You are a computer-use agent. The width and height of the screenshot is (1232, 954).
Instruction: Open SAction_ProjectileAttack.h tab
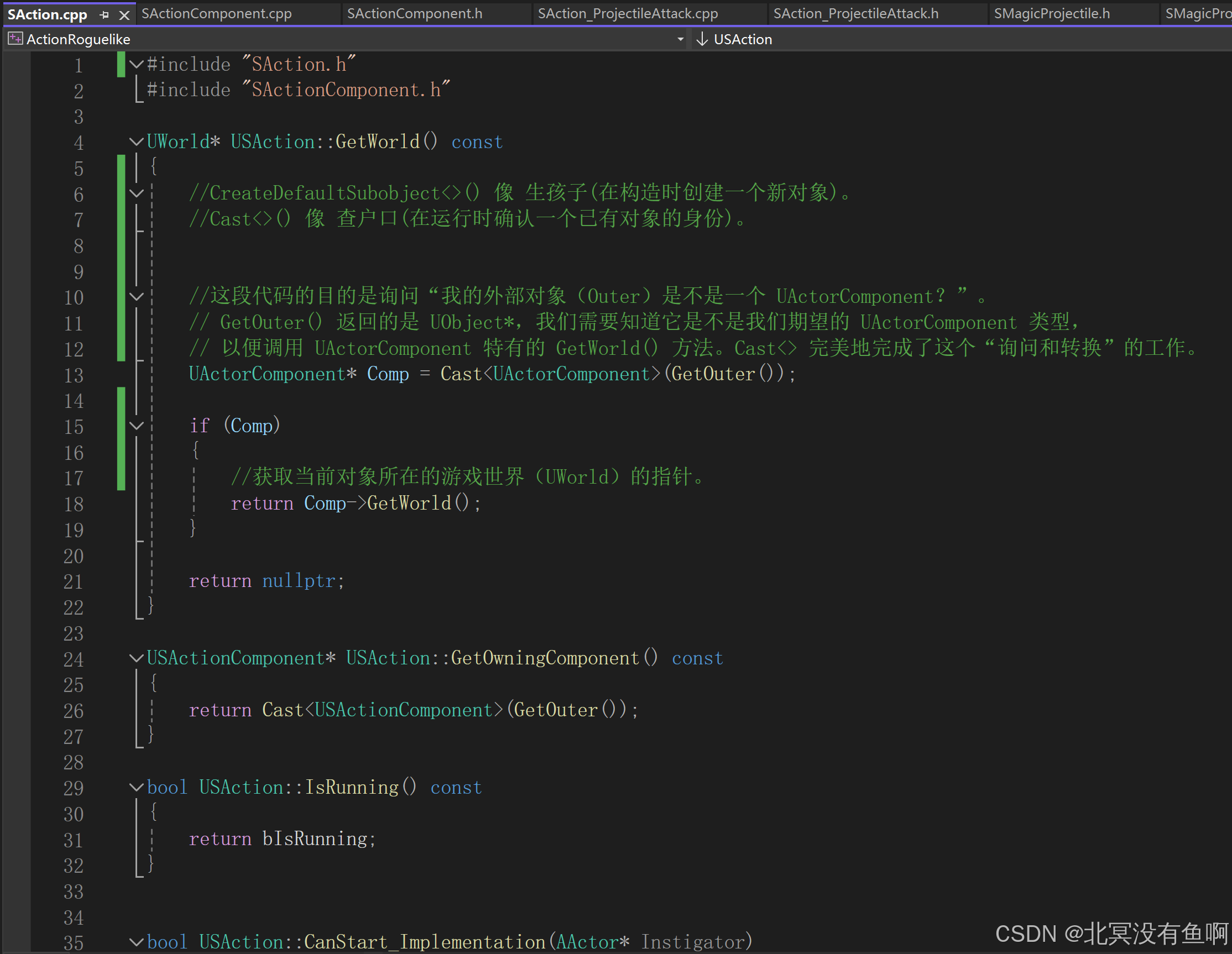click(856, 13)
